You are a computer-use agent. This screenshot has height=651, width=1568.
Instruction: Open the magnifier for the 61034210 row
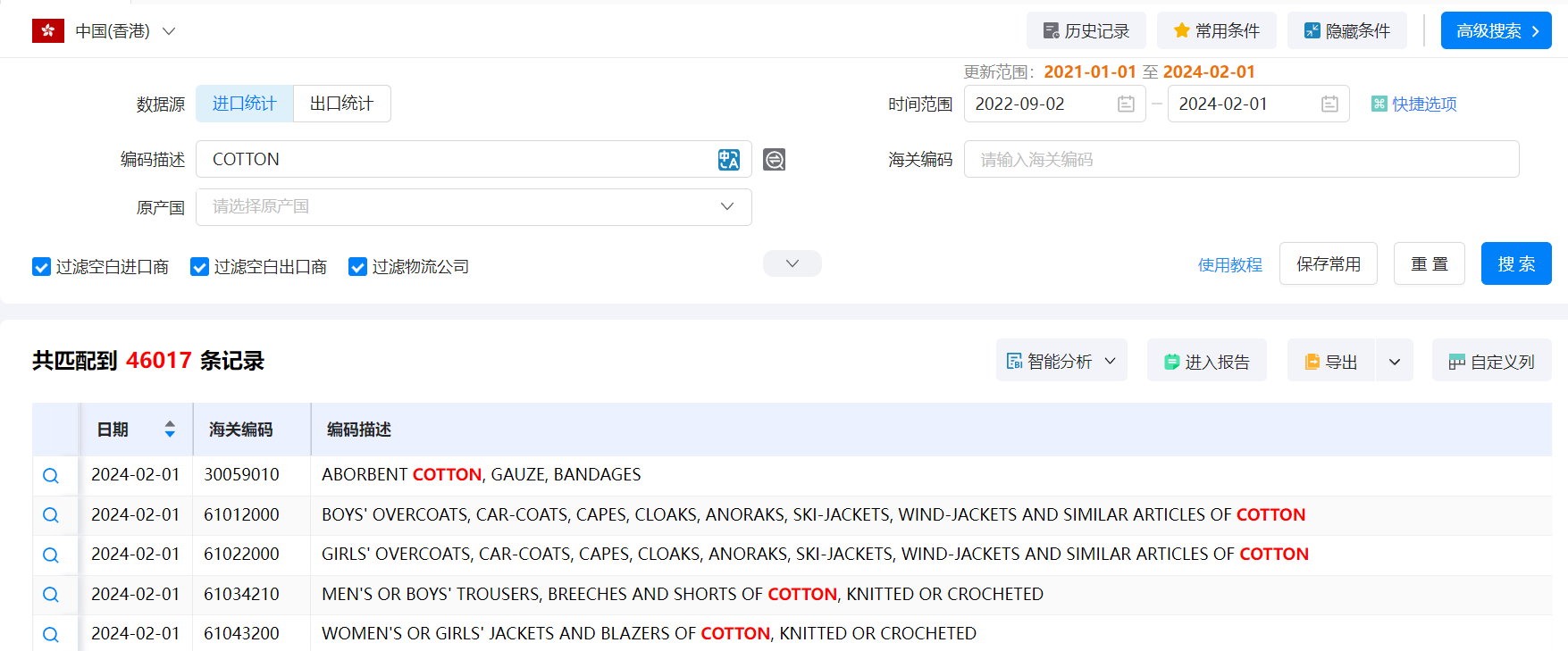[x=51, y=595]
